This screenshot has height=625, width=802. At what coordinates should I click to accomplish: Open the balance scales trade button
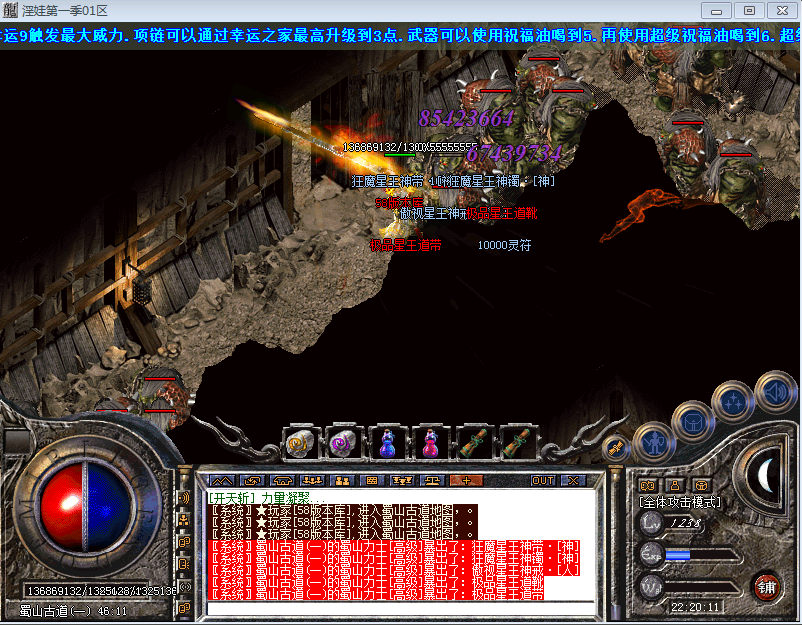tap(432, 481)
